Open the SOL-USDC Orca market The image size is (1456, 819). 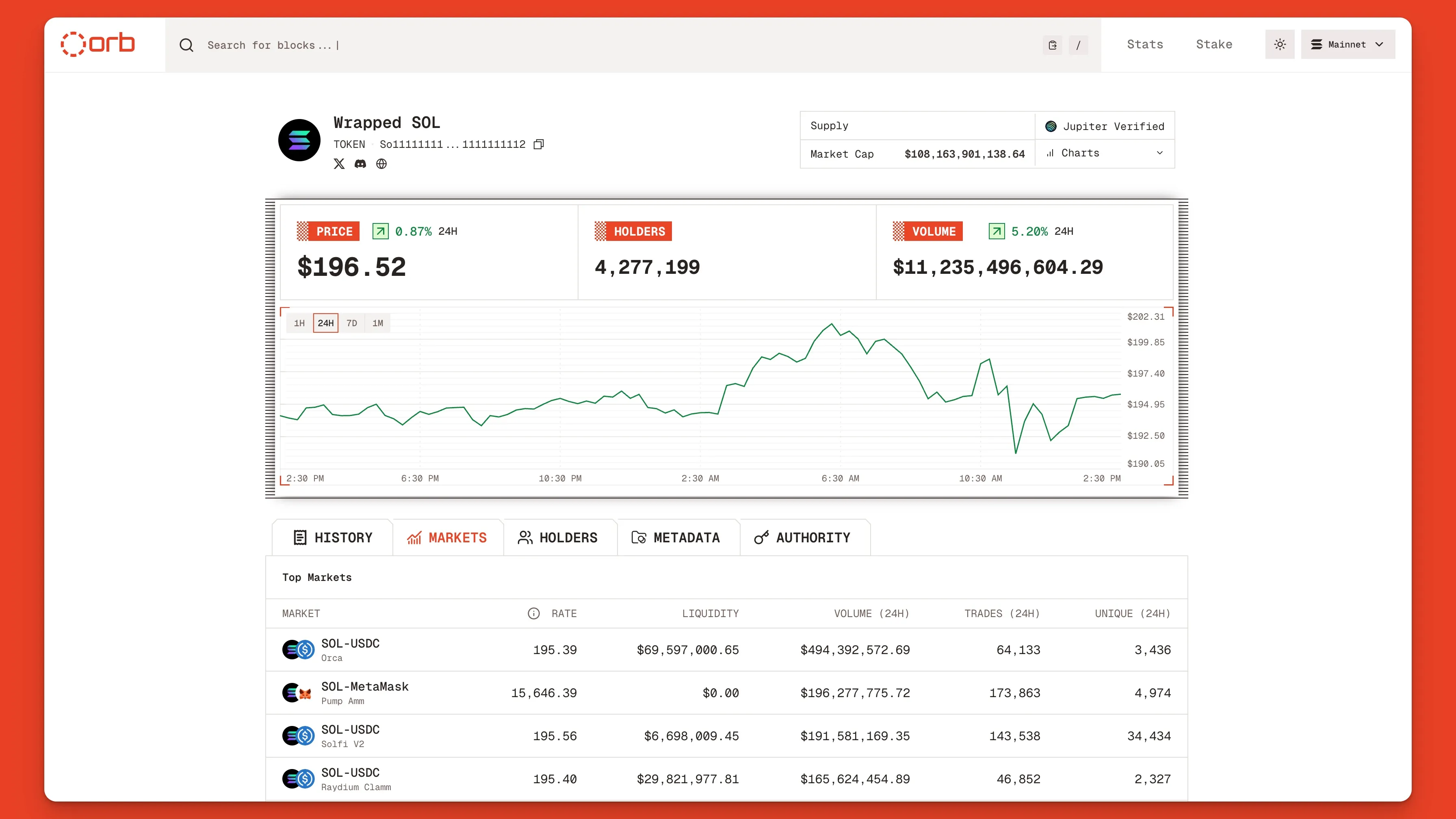pos(727,650)
